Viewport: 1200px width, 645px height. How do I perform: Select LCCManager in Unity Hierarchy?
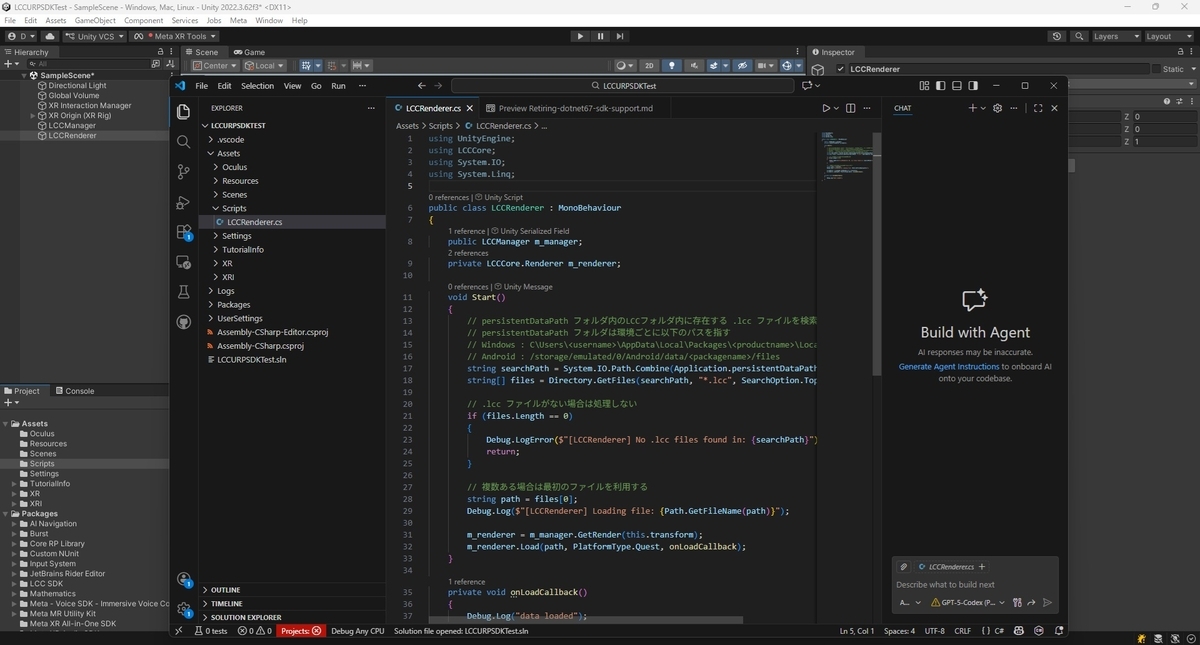pos(72,125)
